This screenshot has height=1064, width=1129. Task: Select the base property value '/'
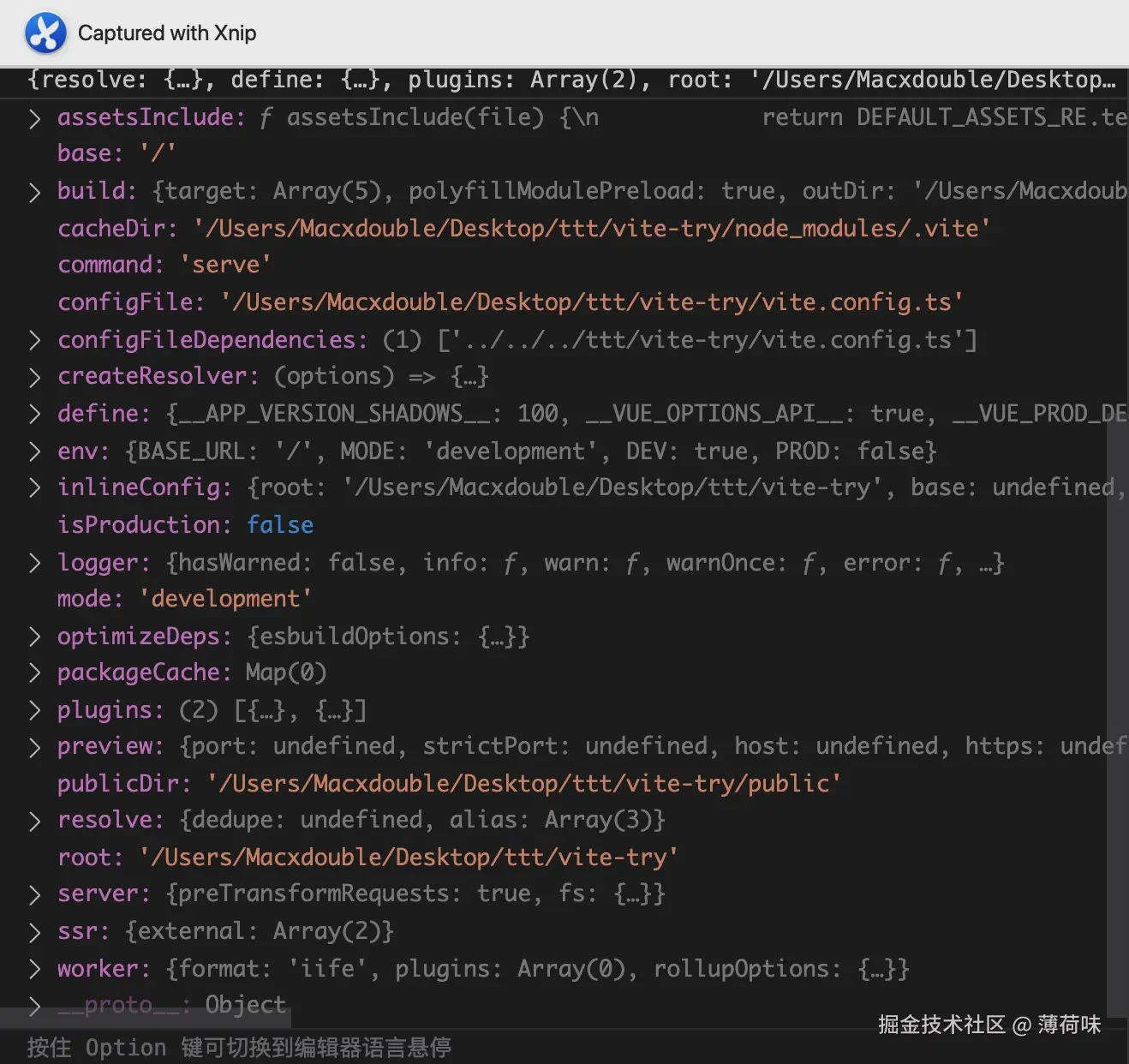pyautogui.click(x=158, y=153)
